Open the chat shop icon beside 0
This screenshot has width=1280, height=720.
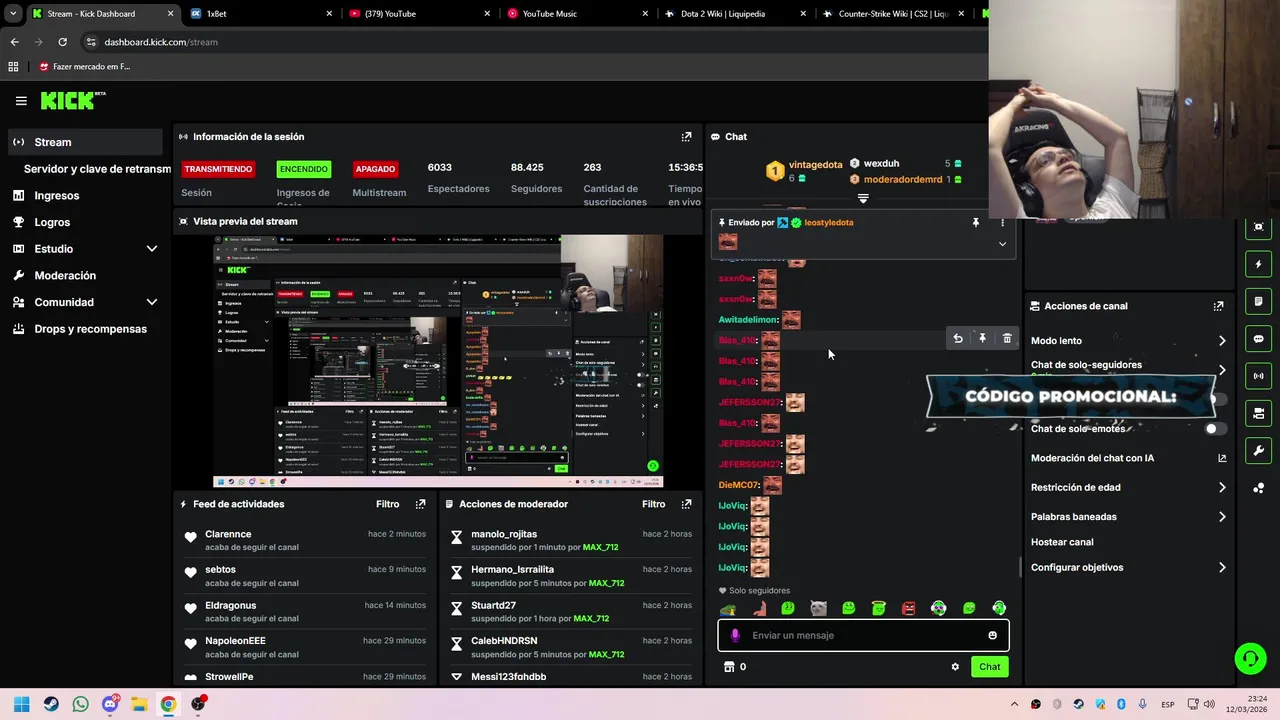[728, 667]
